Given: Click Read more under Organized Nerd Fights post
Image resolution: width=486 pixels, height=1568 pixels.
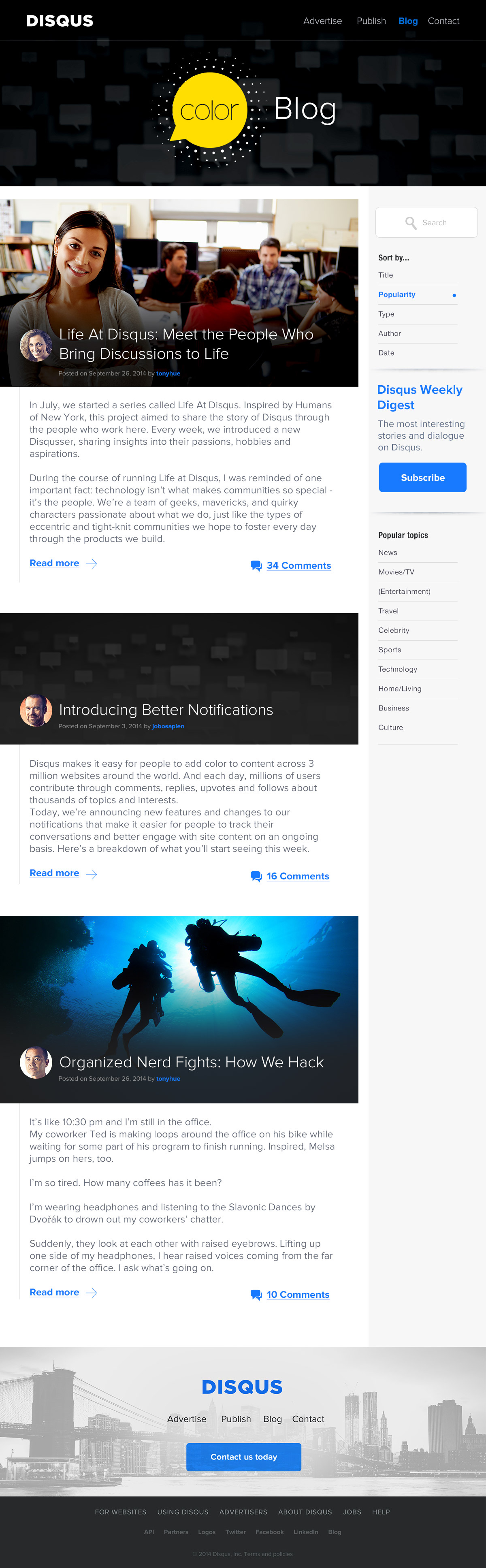Looking at the screenshot, I should pos(54,1292).
